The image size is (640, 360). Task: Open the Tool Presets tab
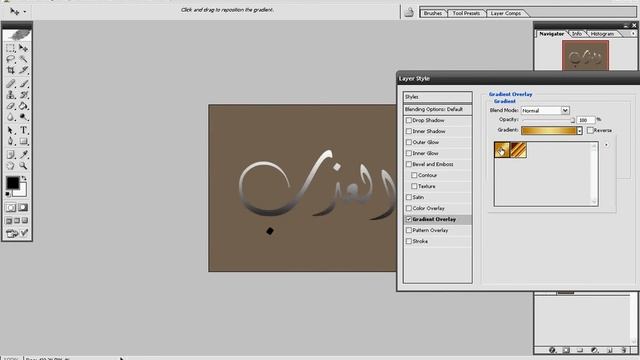466,13
